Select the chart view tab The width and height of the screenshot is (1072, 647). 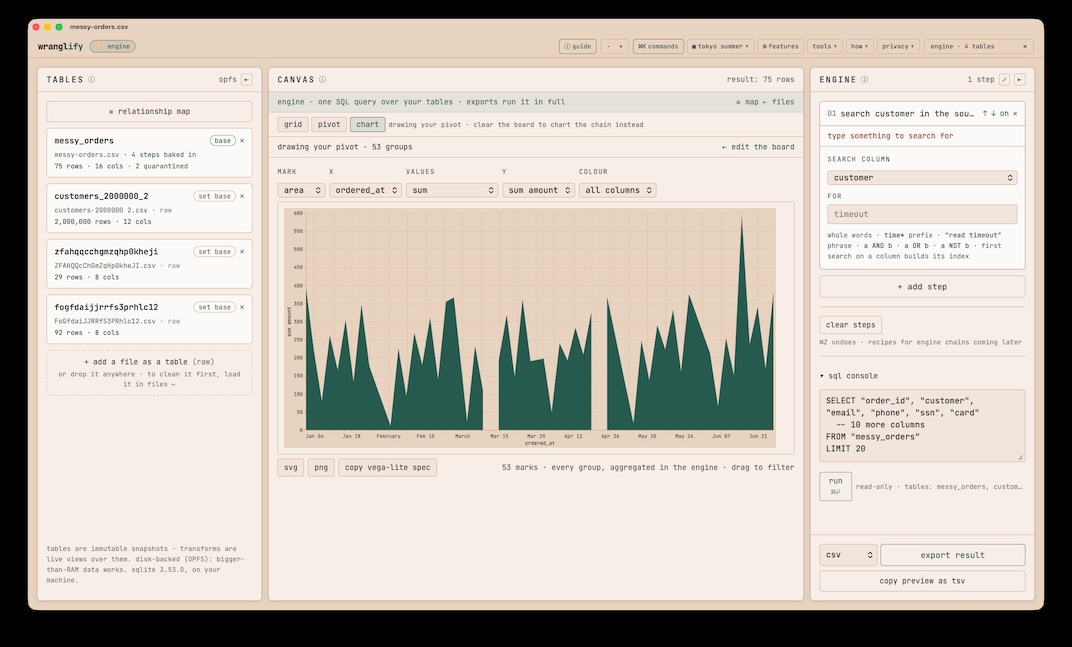point(367,124)
